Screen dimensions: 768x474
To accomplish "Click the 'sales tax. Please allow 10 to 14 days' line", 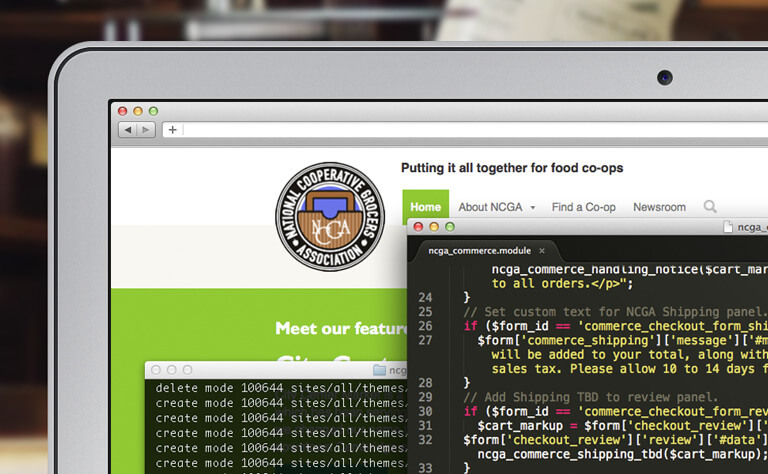I will [630, 369].
